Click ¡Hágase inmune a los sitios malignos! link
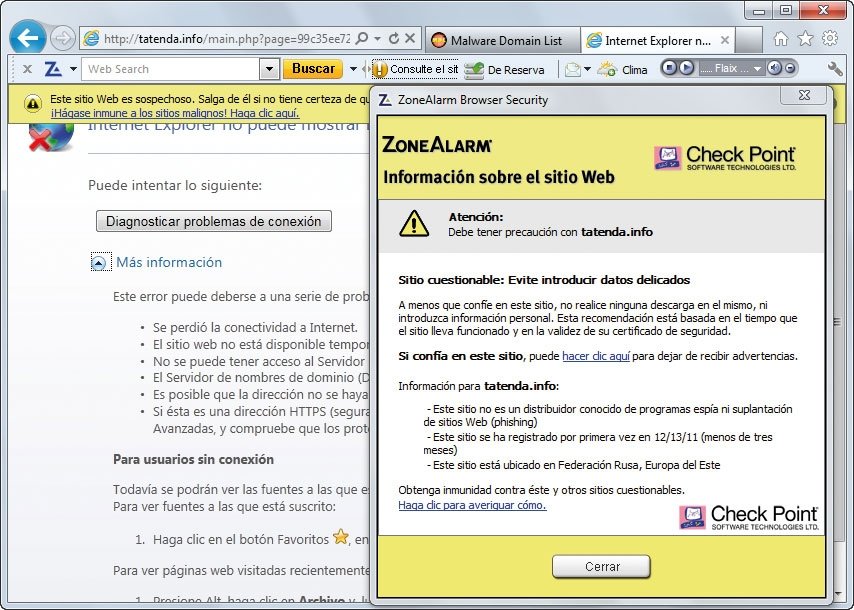Screen dimensions: 854x610 [x=175, y=113]
